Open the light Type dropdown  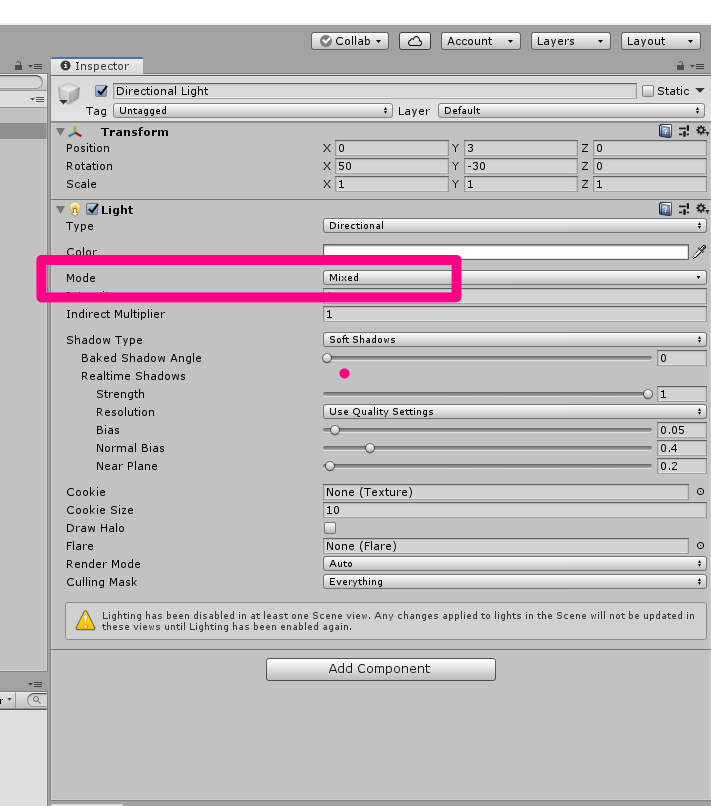point(515,226)
